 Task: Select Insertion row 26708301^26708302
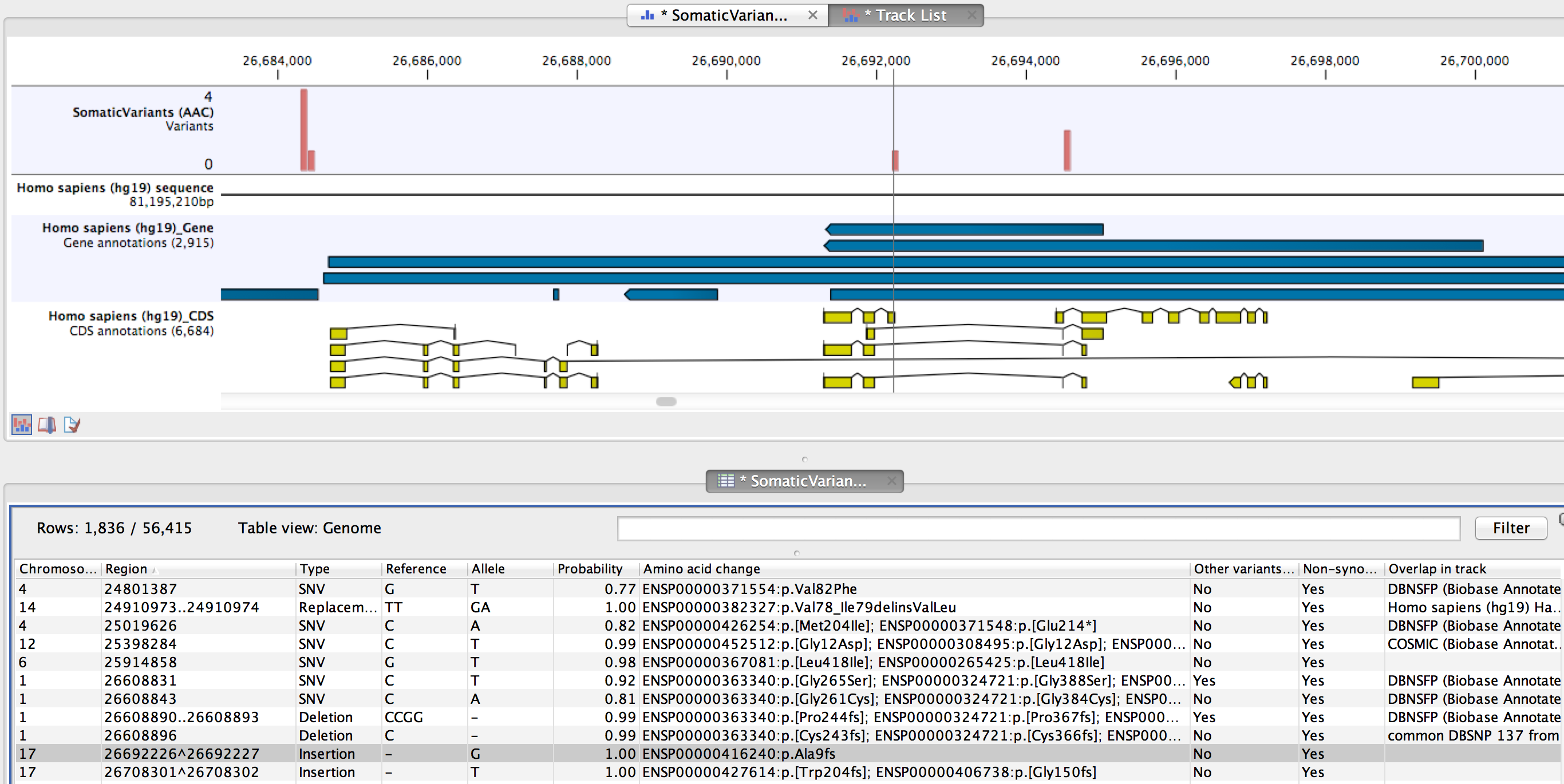coord(788,772)
